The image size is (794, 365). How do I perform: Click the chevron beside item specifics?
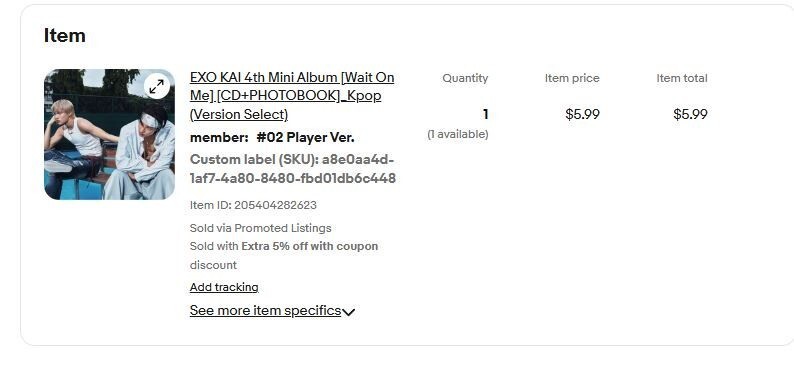click(x=348, y=312)
